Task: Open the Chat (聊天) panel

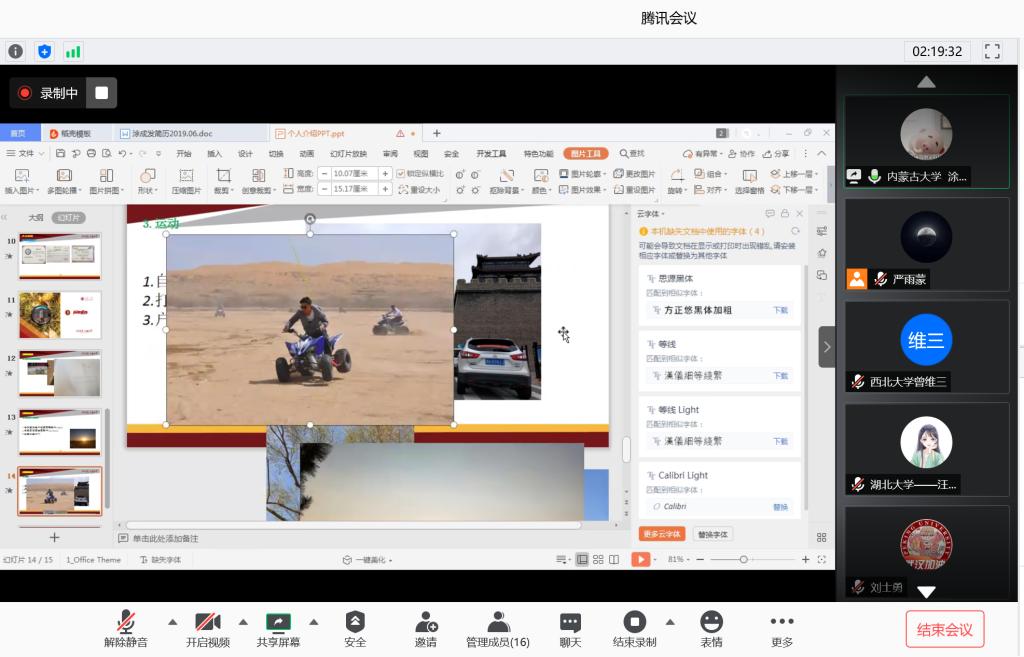Action: [570, 629]
